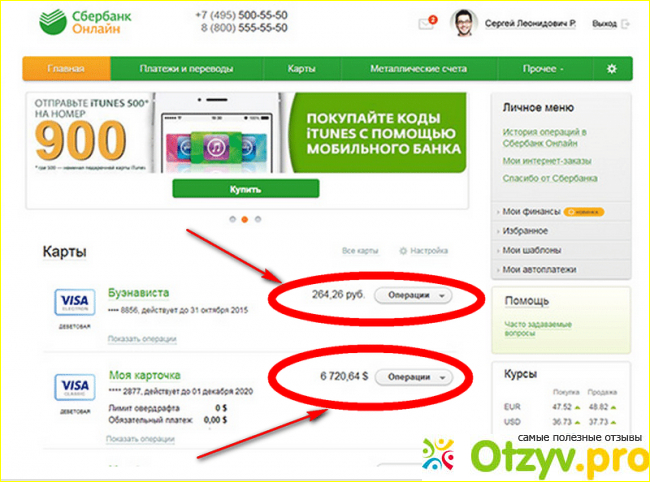Screen dimensions: 650x482
Task: Click the user profile avatar photo
Action: (x=464, y=23)
